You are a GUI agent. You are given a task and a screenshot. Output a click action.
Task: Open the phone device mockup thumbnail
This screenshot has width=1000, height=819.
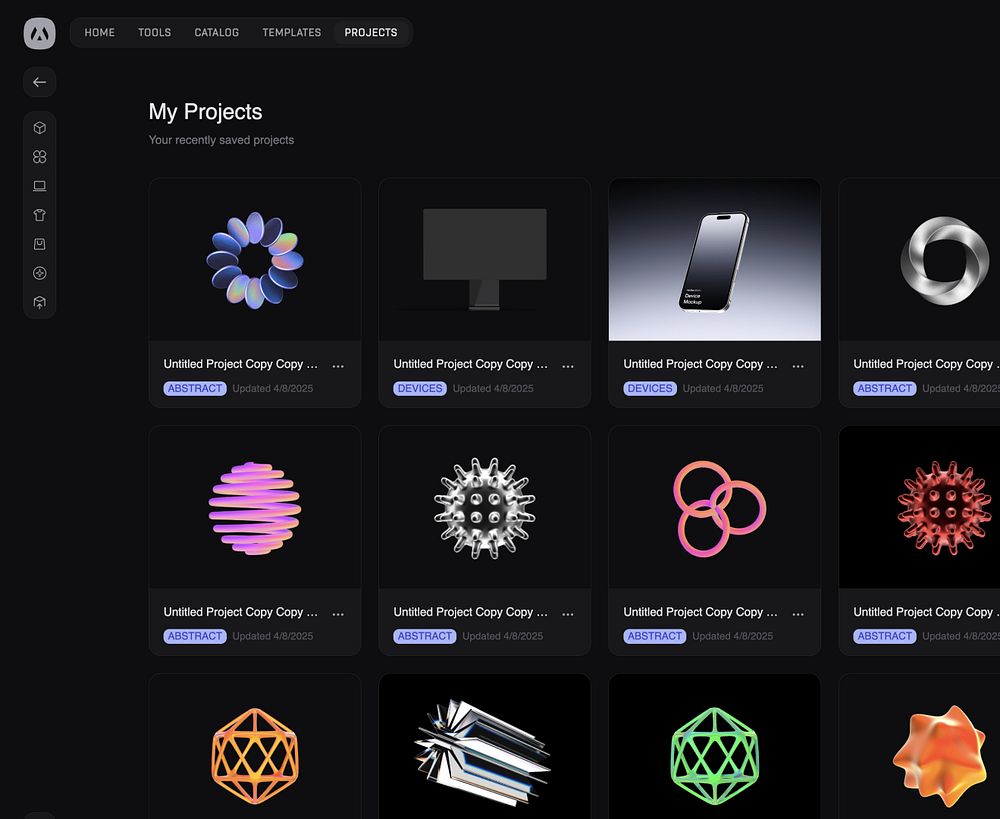715,260
